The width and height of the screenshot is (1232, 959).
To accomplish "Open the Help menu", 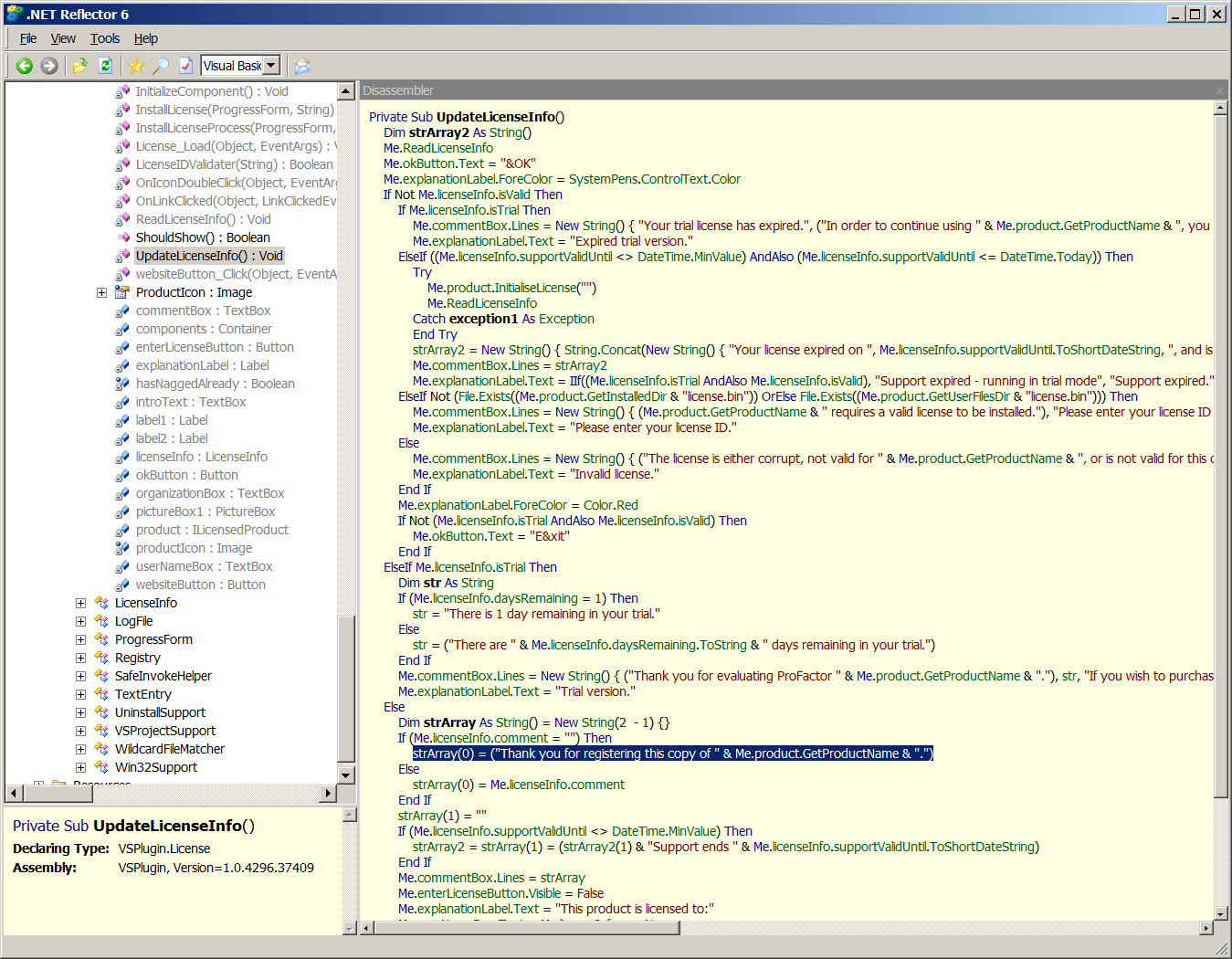I will (146, 38).
